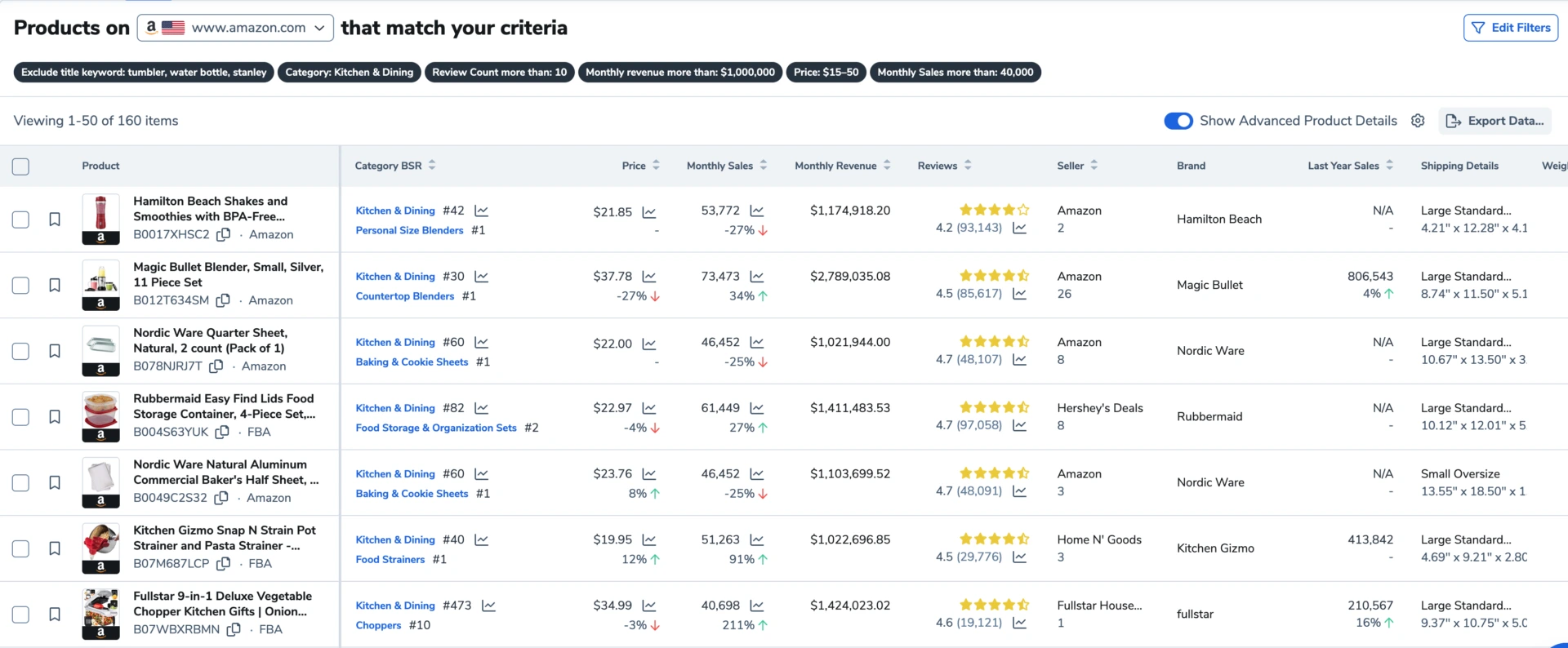Copy ASIN B078NJRJ7T with copy icon

[x=216, y=366]
